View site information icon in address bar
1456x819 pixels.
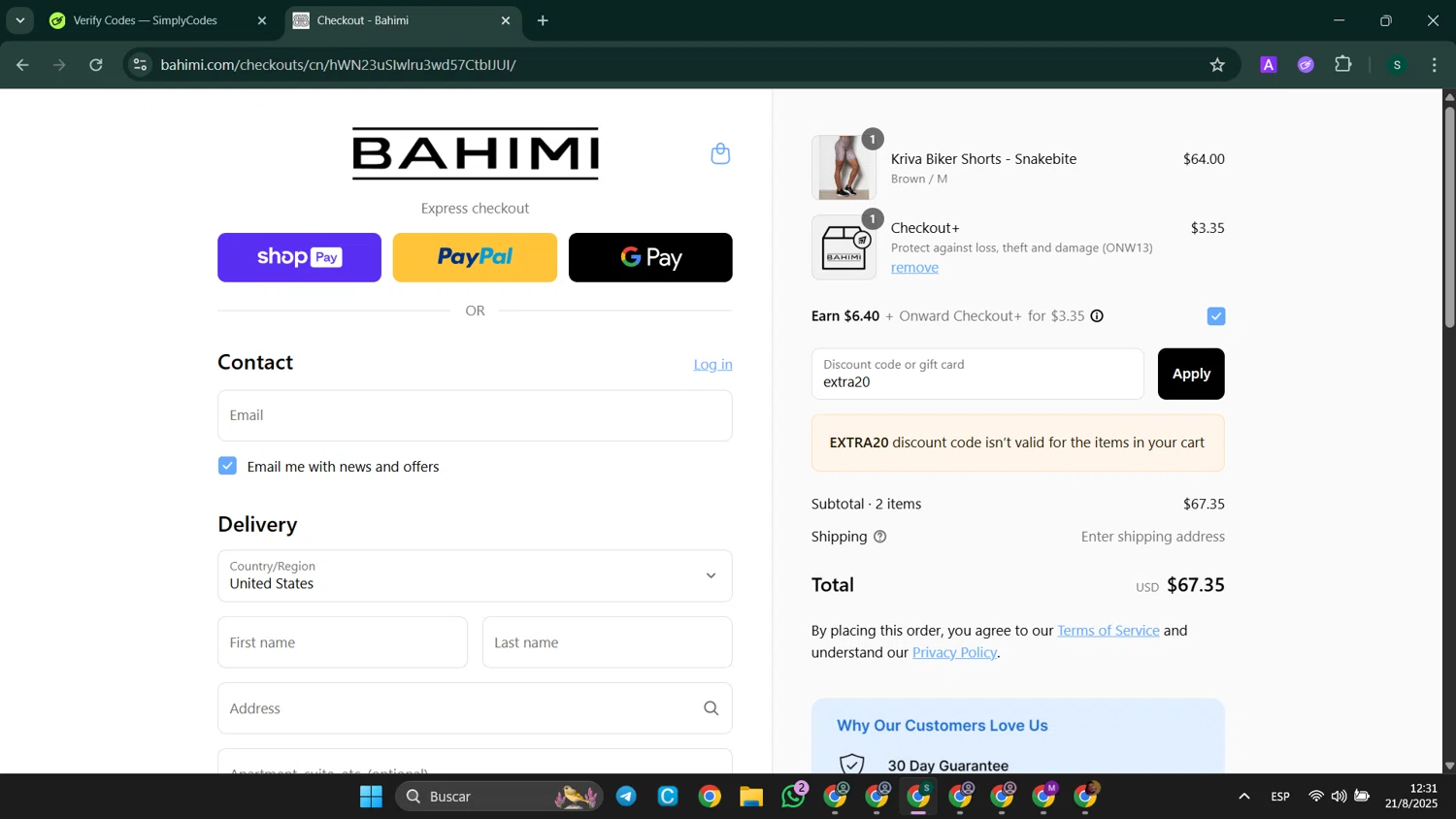tap(141, 65)
